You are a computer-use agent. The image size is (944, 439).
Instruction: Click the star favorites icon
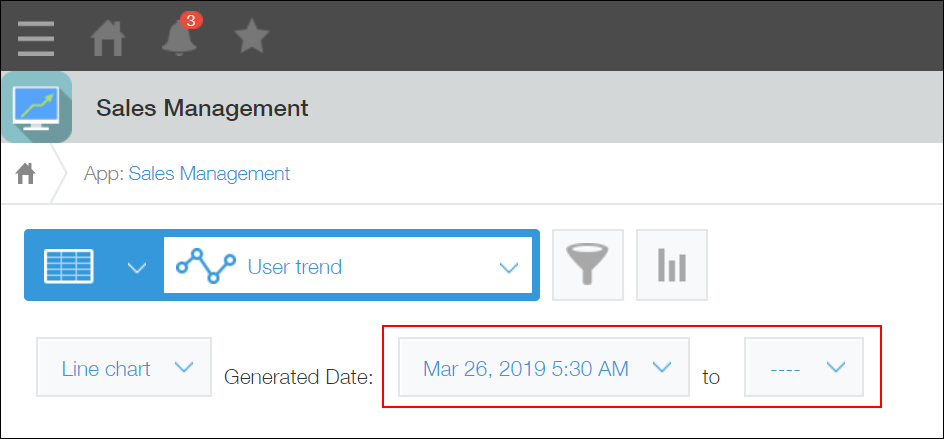(251, 38)
